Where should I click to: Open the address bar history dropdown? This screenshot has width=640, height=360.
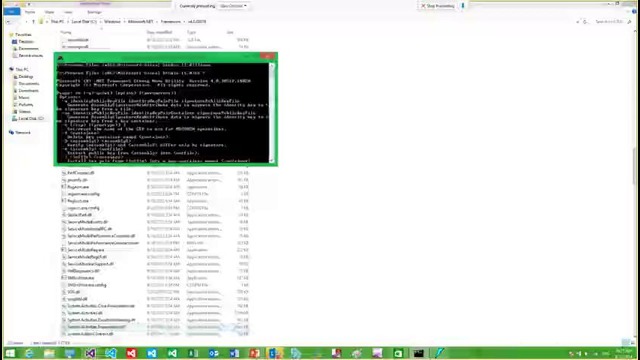click(578, 22)
